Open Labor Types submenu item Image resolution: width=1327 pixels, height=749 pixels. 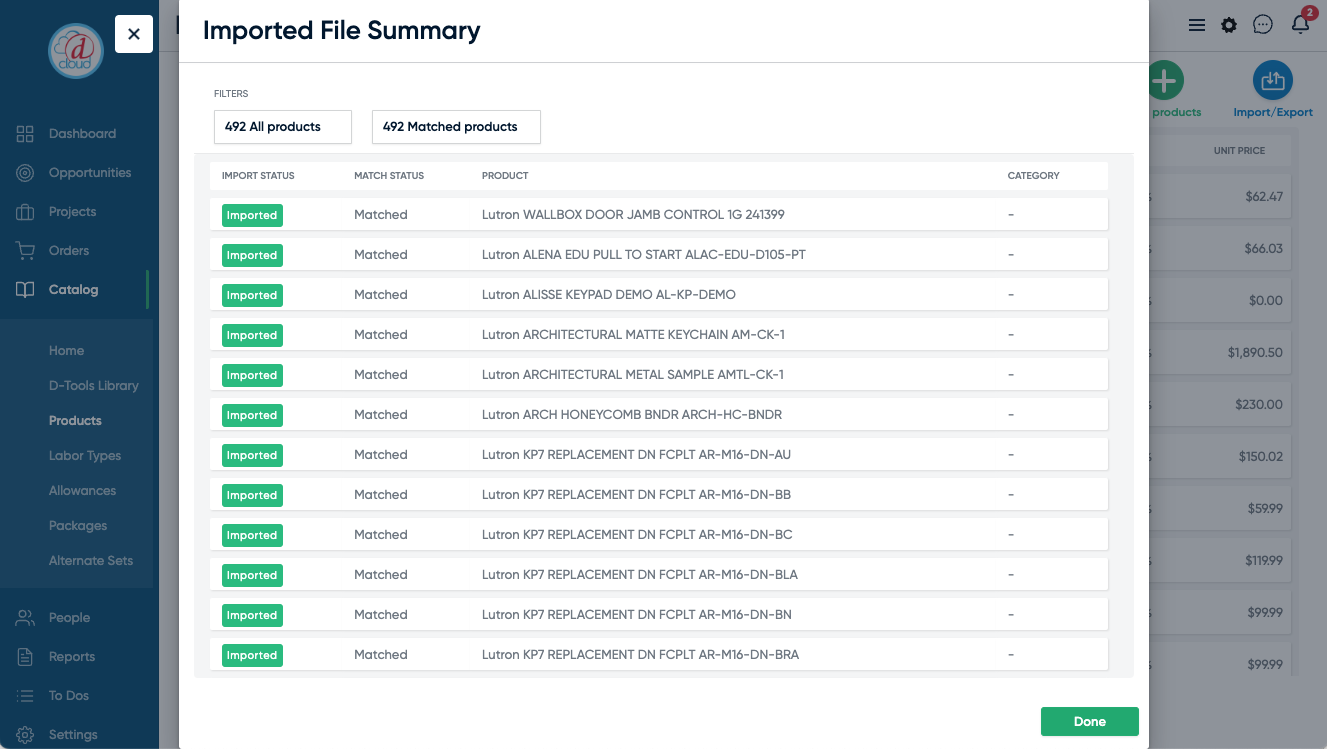(85, 456)
